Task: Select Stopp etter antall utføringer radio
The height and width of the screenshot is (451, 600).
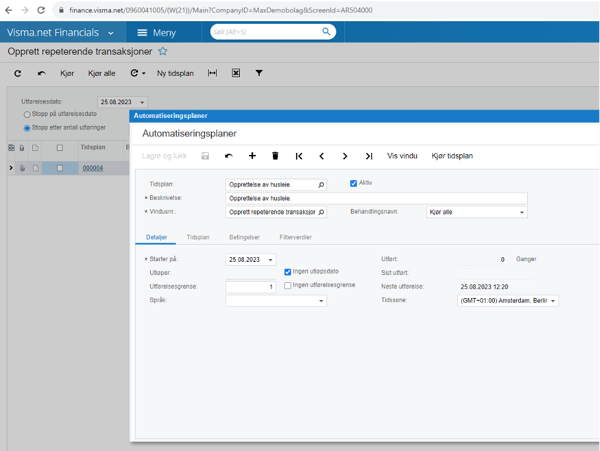Action: (27, 128)
